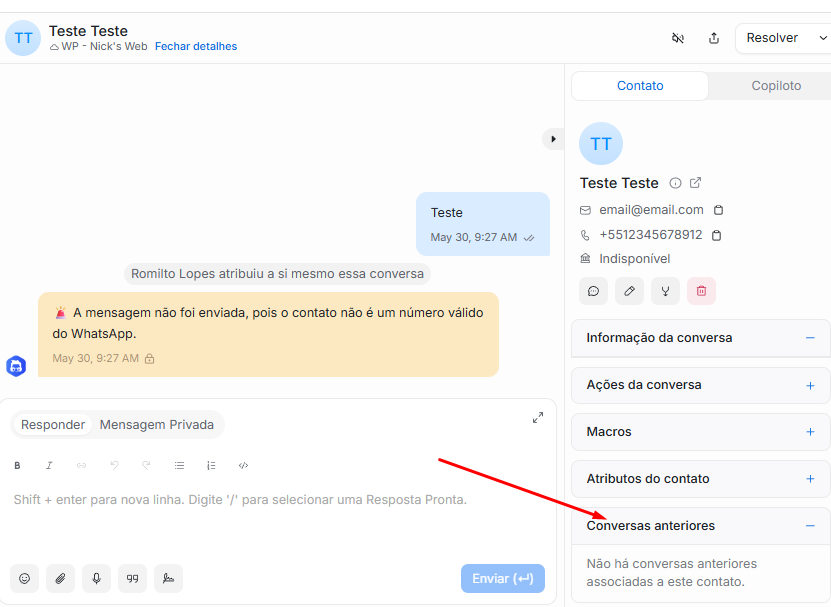
Task: Toggle the message signature icon
Action: pyautogui.click(x=168, y=578)
